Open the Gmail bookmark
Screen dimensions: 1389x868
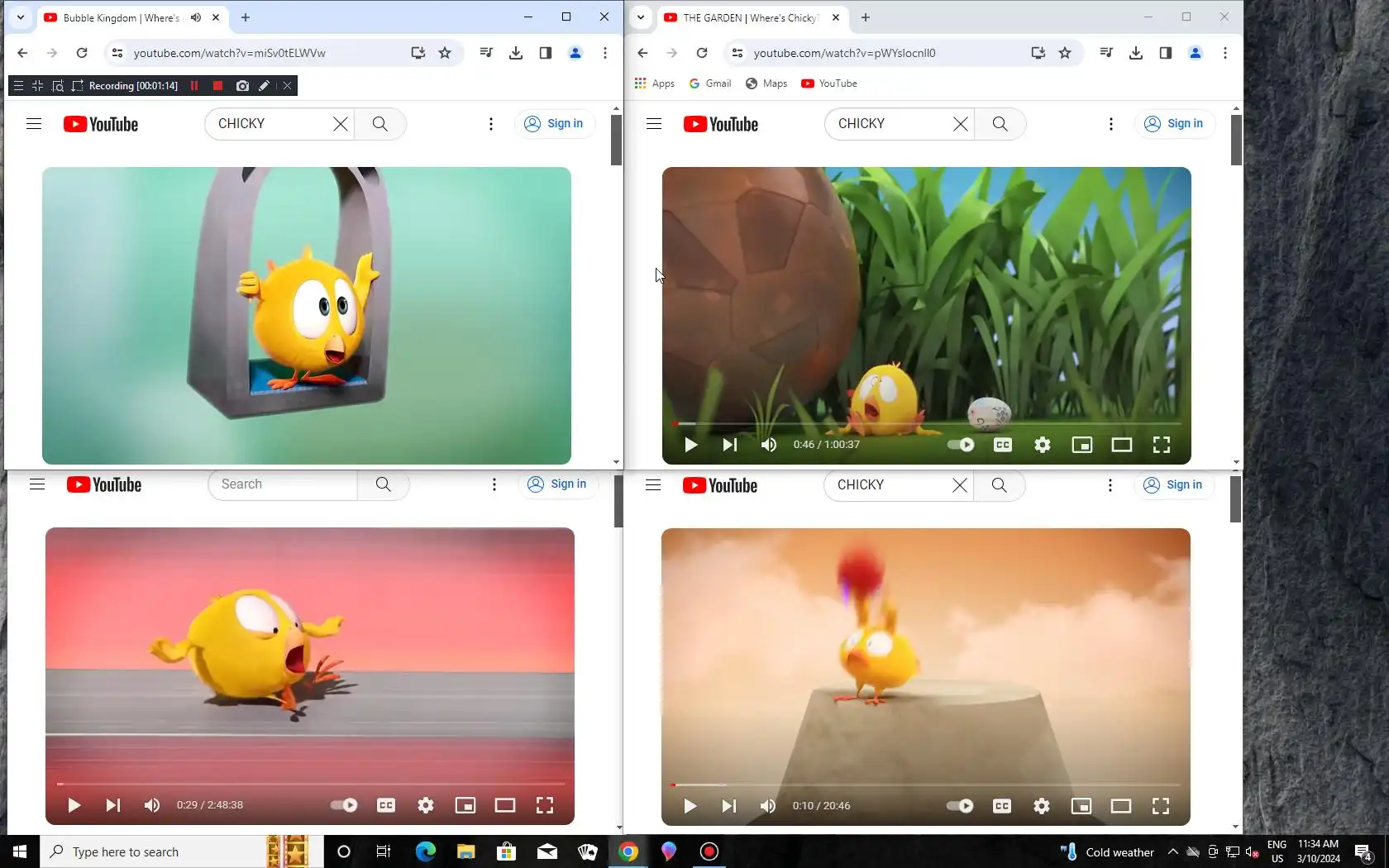click(x=710, y=83)
